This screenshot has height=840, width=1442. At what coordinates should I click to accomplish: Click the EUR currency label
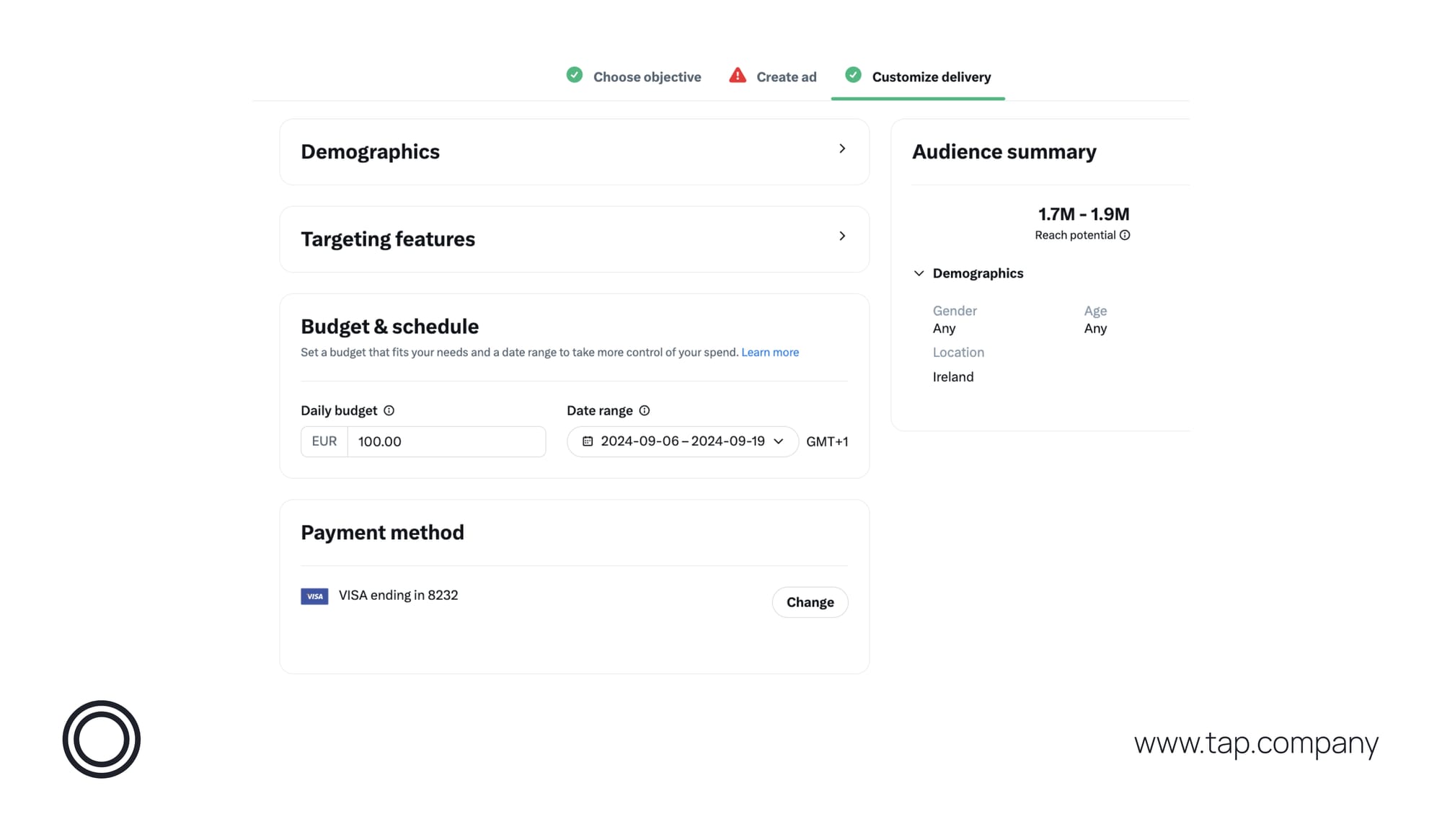point(324,441)
